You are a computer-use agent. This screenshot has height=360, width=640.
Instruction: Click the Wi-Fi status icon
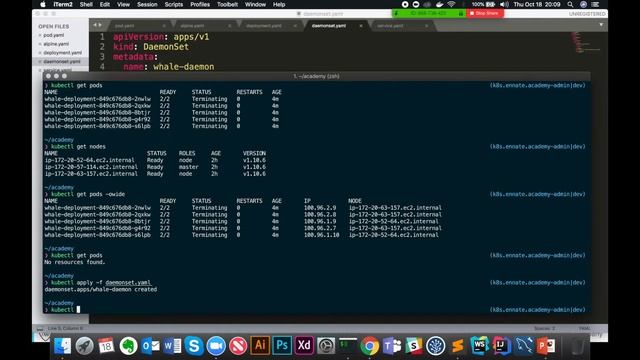click(x=451, y=4)
